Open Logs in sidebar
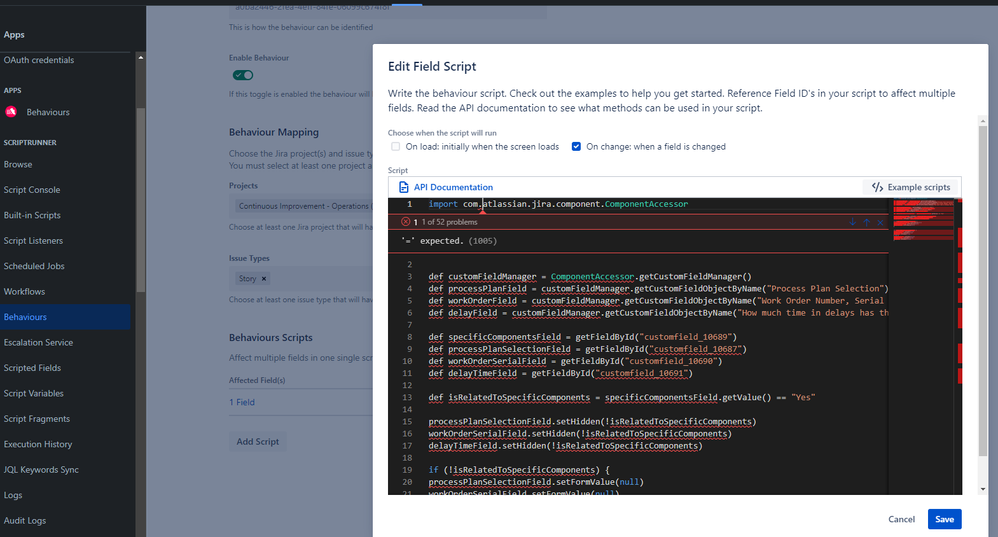The width and height of the screenshot is (998, 537). pyautogui.click(x=13, y=495)
